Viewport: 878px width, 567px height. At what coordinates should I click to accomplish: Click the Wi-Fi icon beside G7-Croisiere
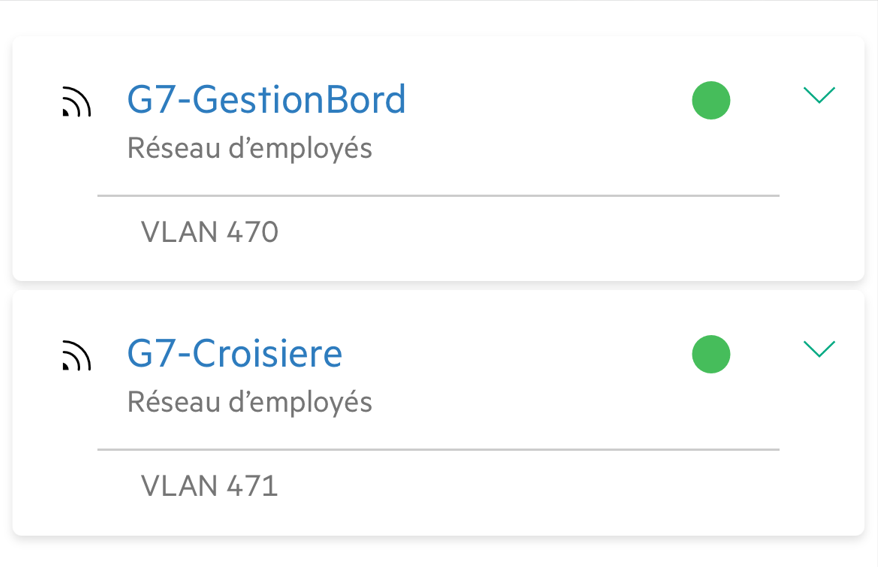[76, 356]
